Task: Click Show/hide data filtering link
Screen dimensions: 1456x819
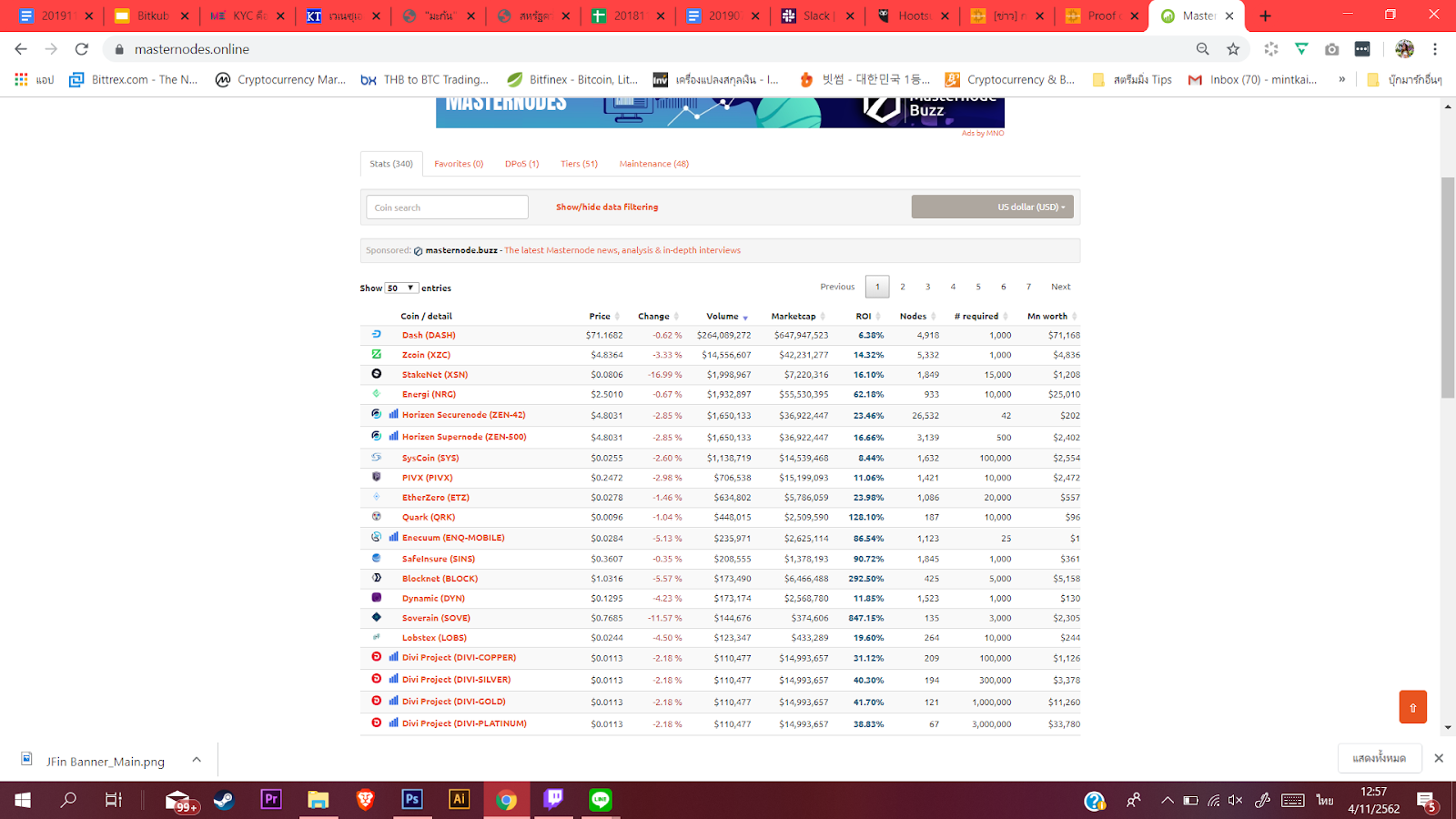Action: 607,207
